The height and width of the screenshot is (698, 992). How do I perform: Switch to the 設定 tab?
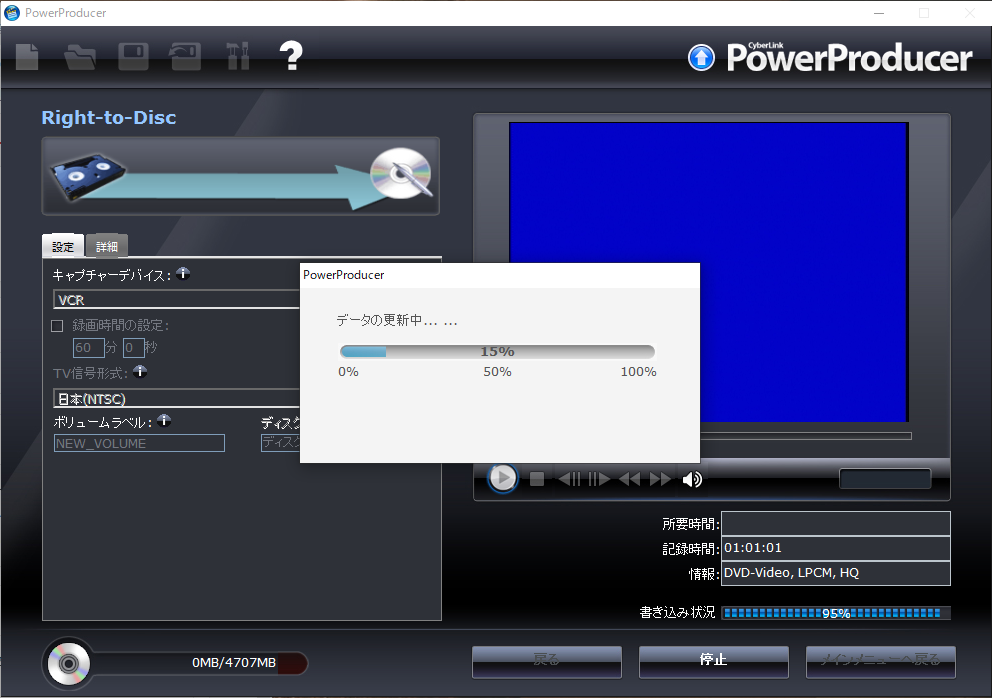tap(63, 246)
